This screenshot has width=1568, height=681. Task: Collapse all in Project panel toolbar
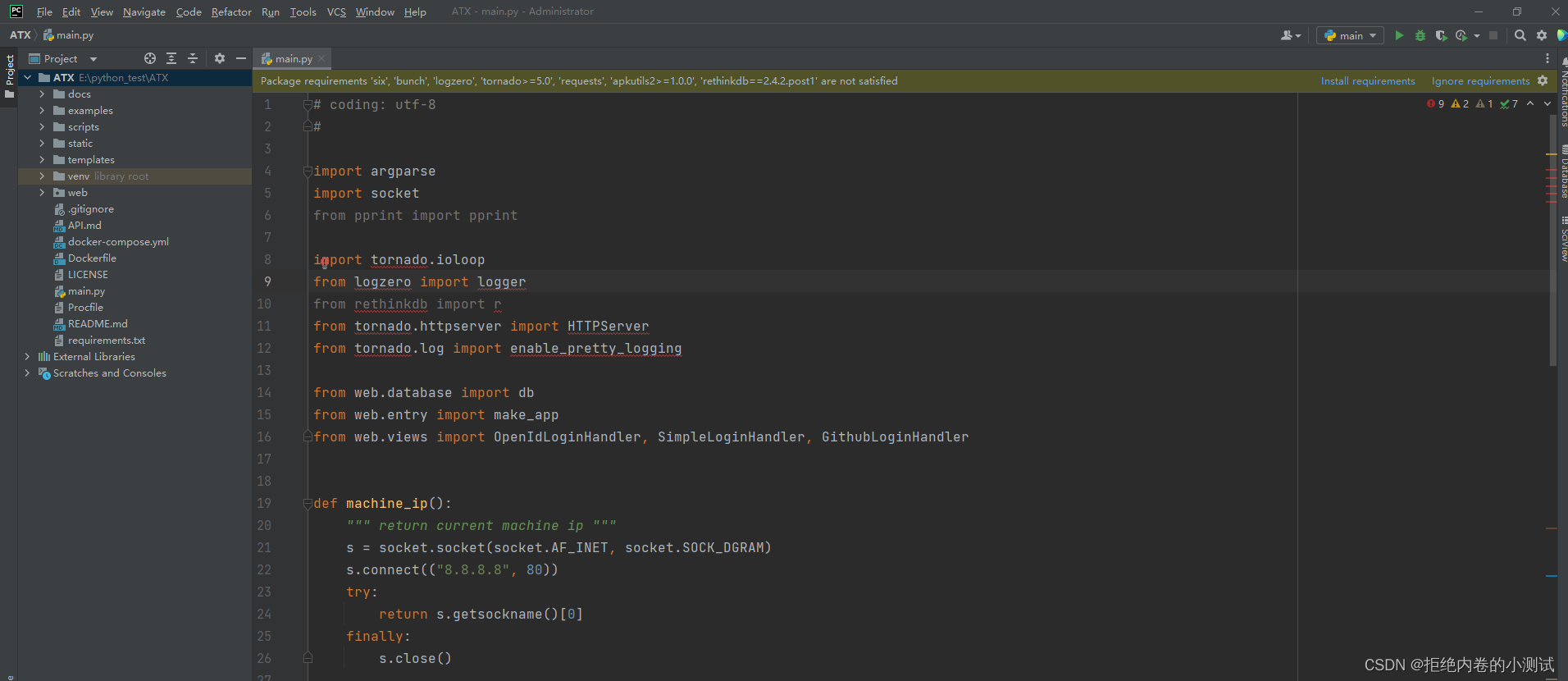click(193, 58)
